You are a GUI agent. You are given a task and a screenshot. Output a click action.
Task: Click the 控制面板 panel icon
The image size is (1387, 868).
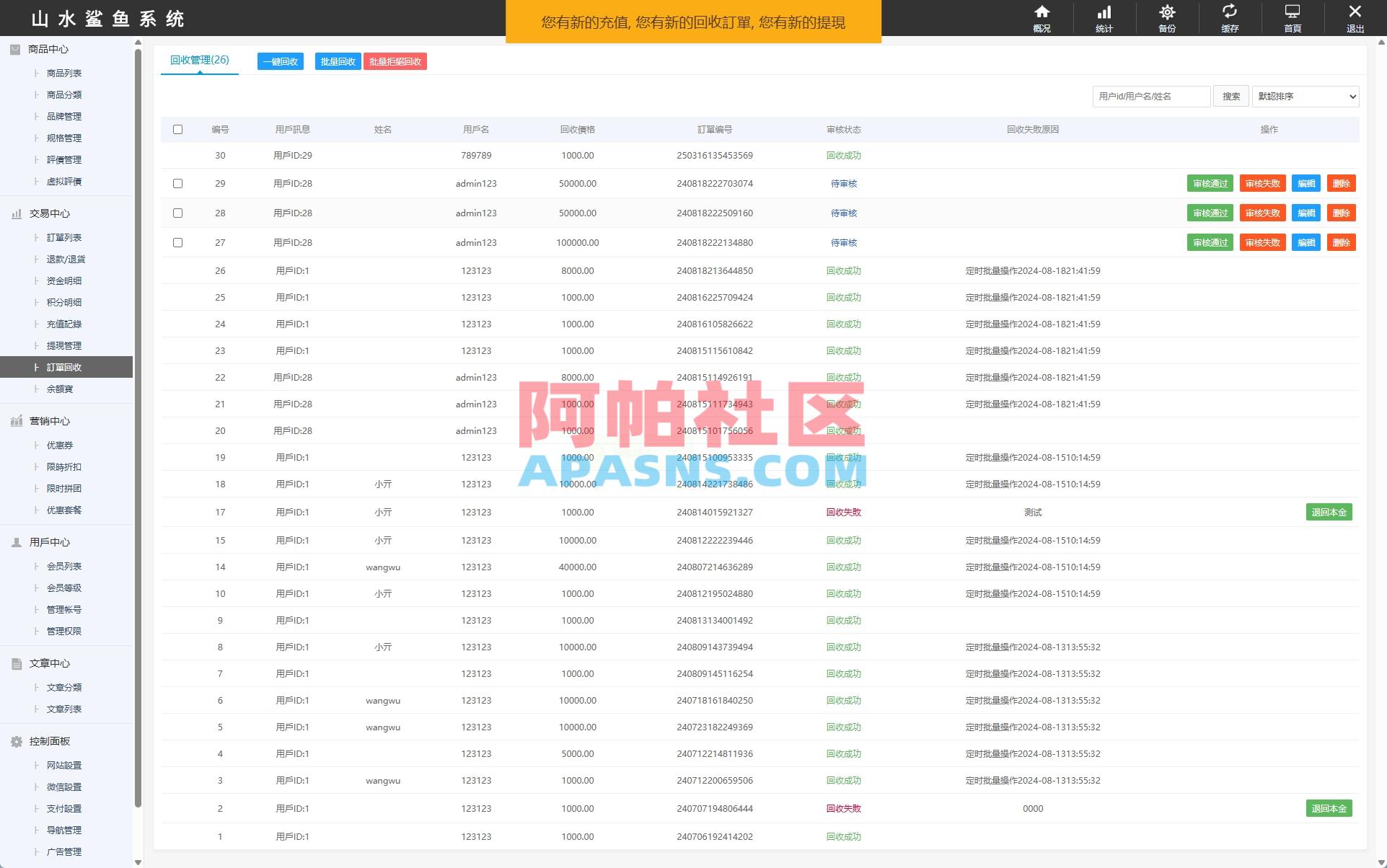coord(15,740)
